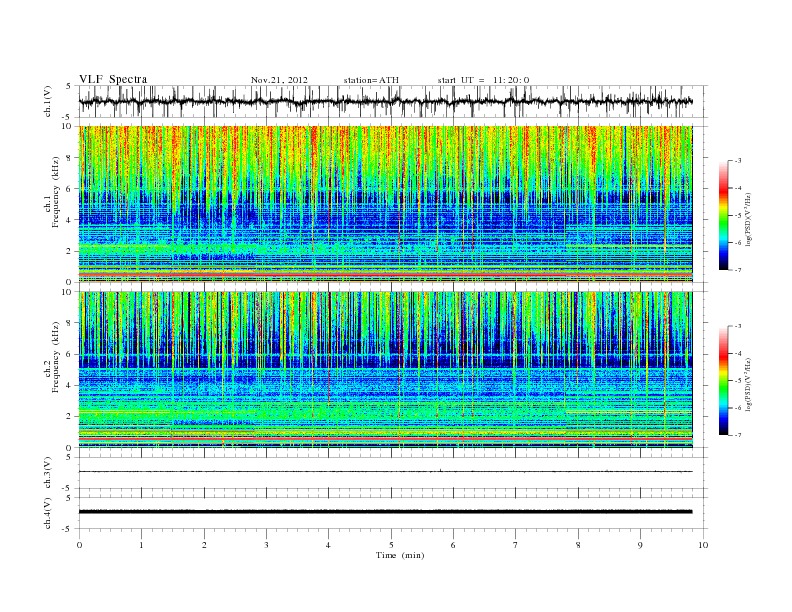792x612 pixels.
Task: Select the date text "Nov.21, 2012"
Action: pyautogui.click(x=279, y=80)
